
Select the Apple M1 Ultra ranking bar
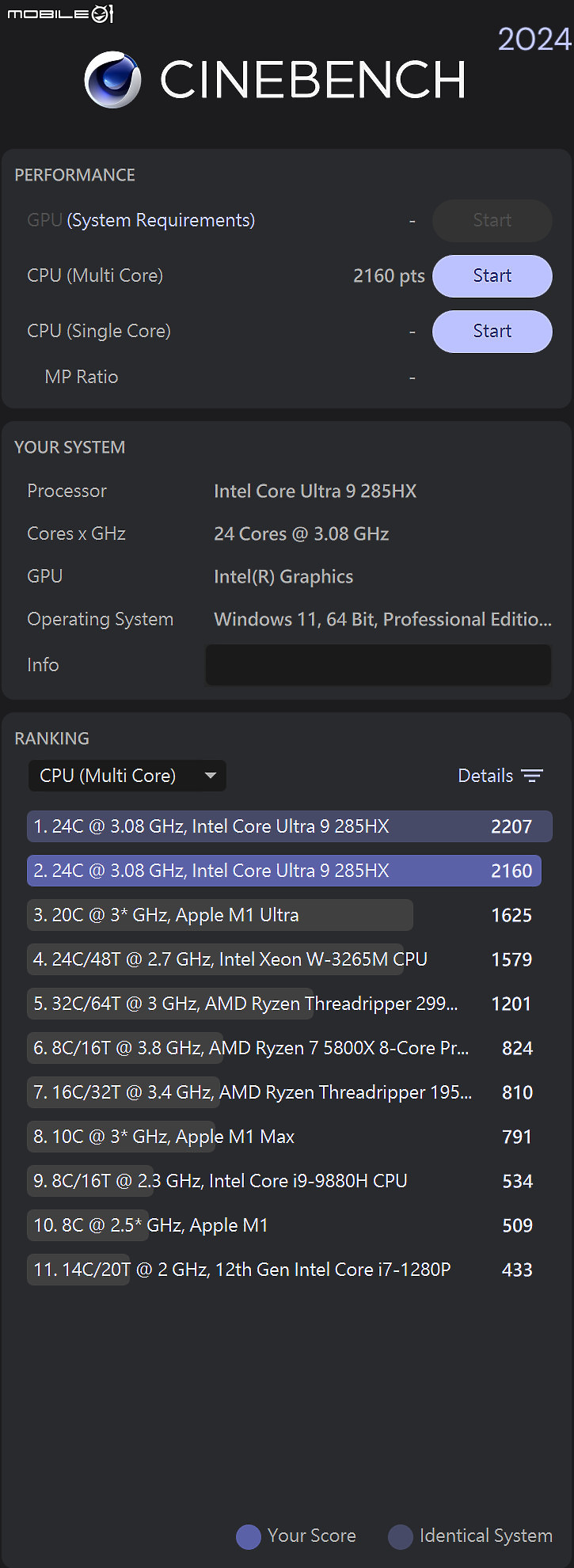220,915
